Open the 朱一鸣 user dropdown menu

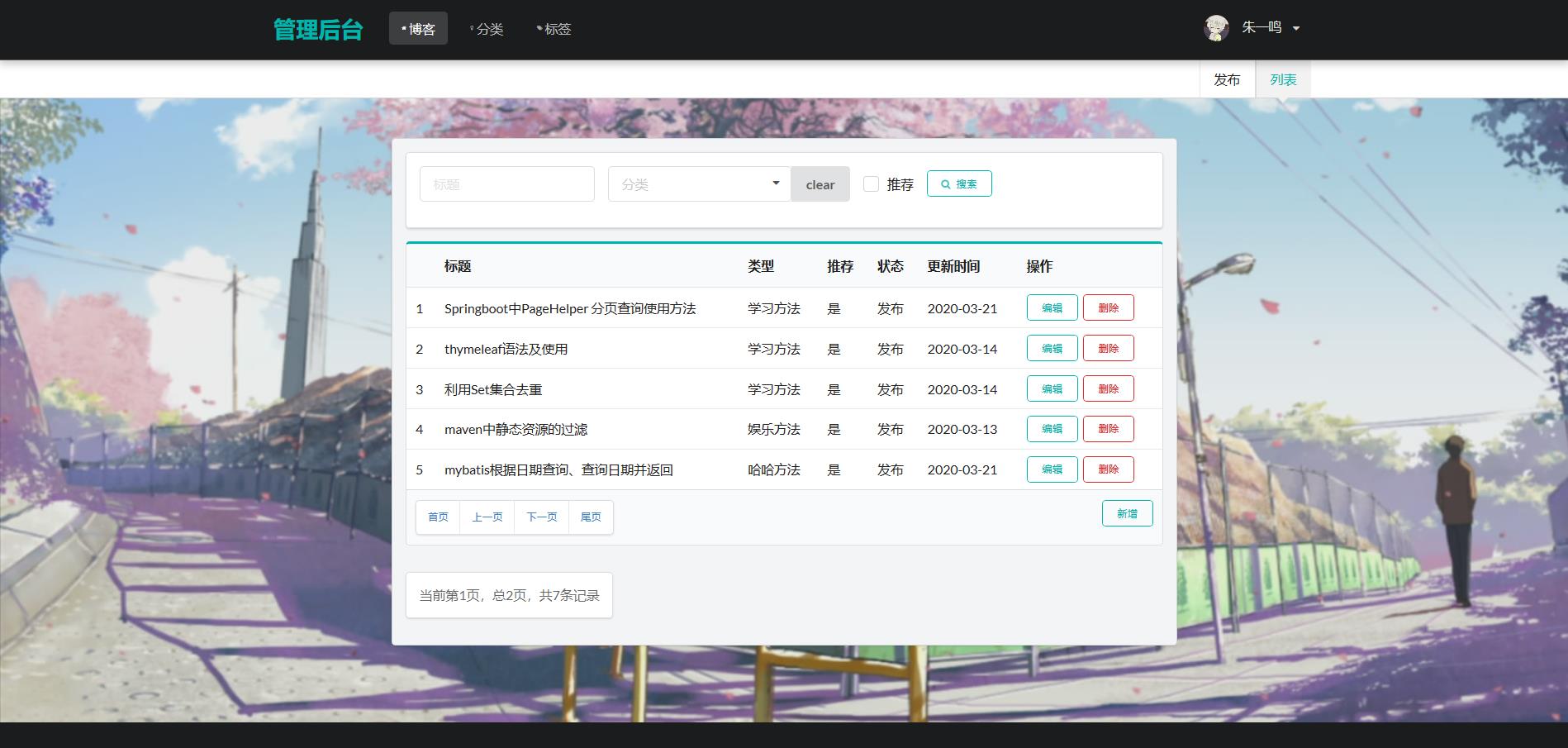coord(1270,28)
